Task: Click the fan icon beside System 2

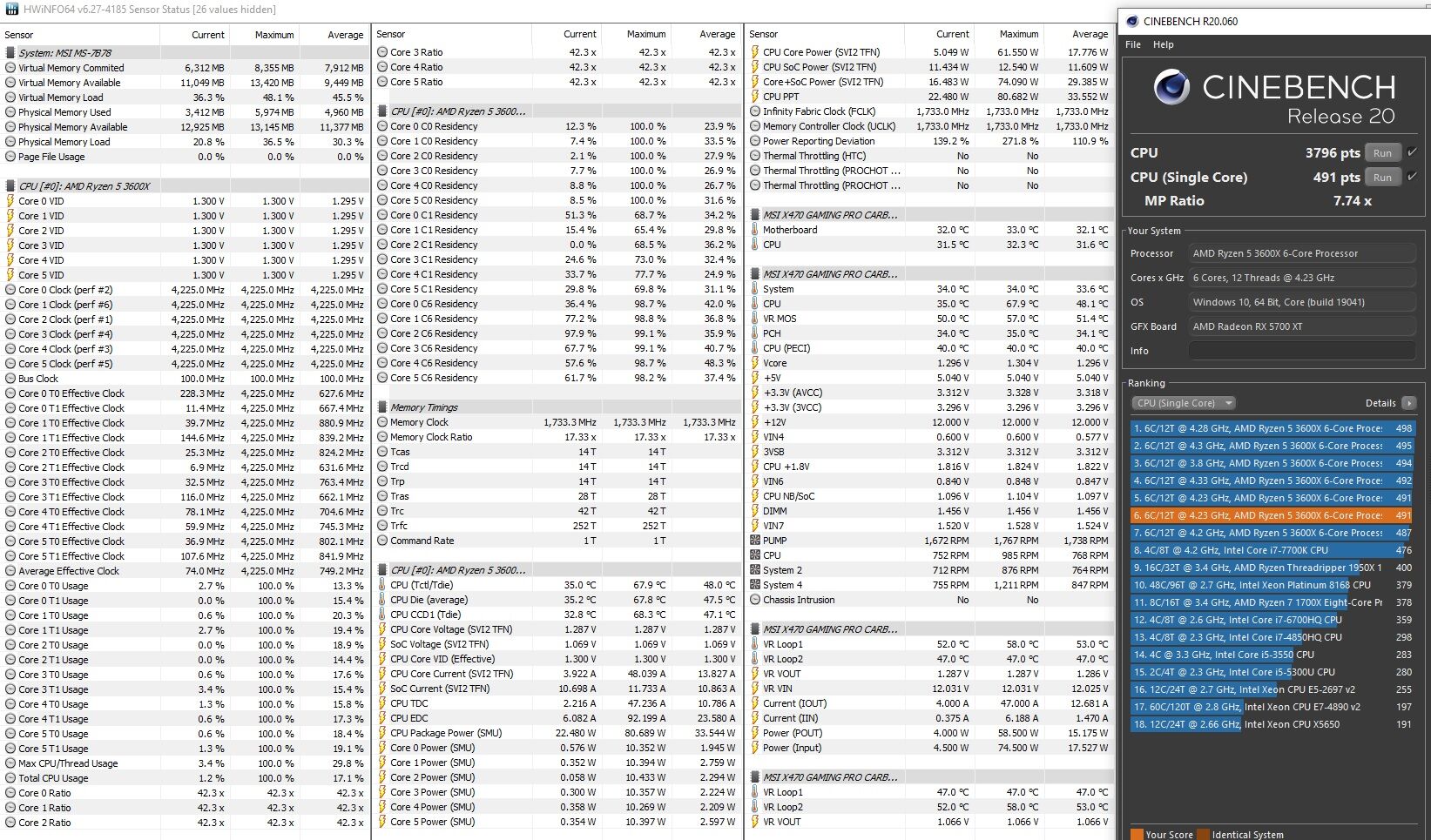Action: tap(755, 570)
